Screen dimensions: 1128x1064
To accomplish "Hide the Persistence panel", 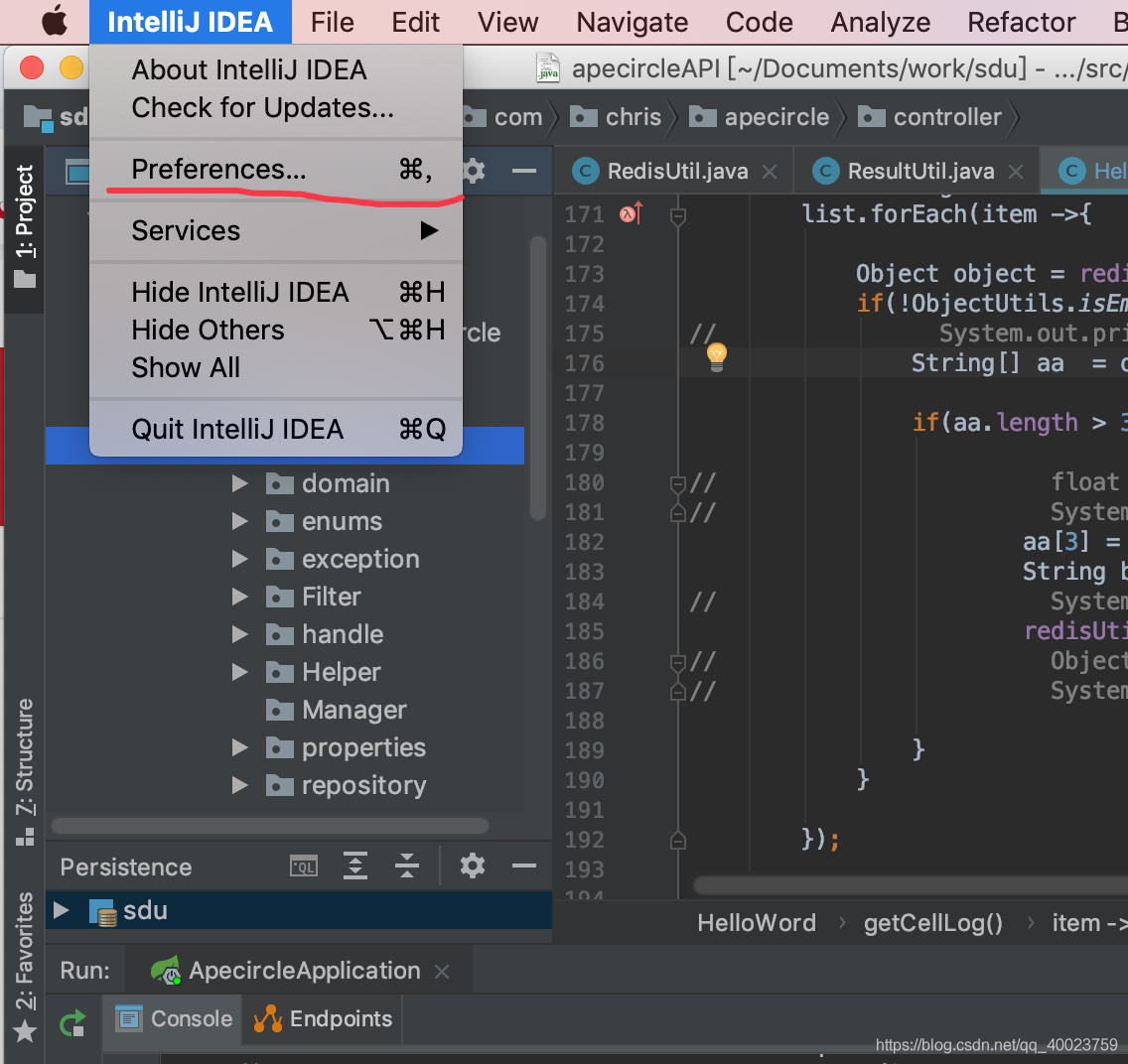I will [x=523, y=865].
